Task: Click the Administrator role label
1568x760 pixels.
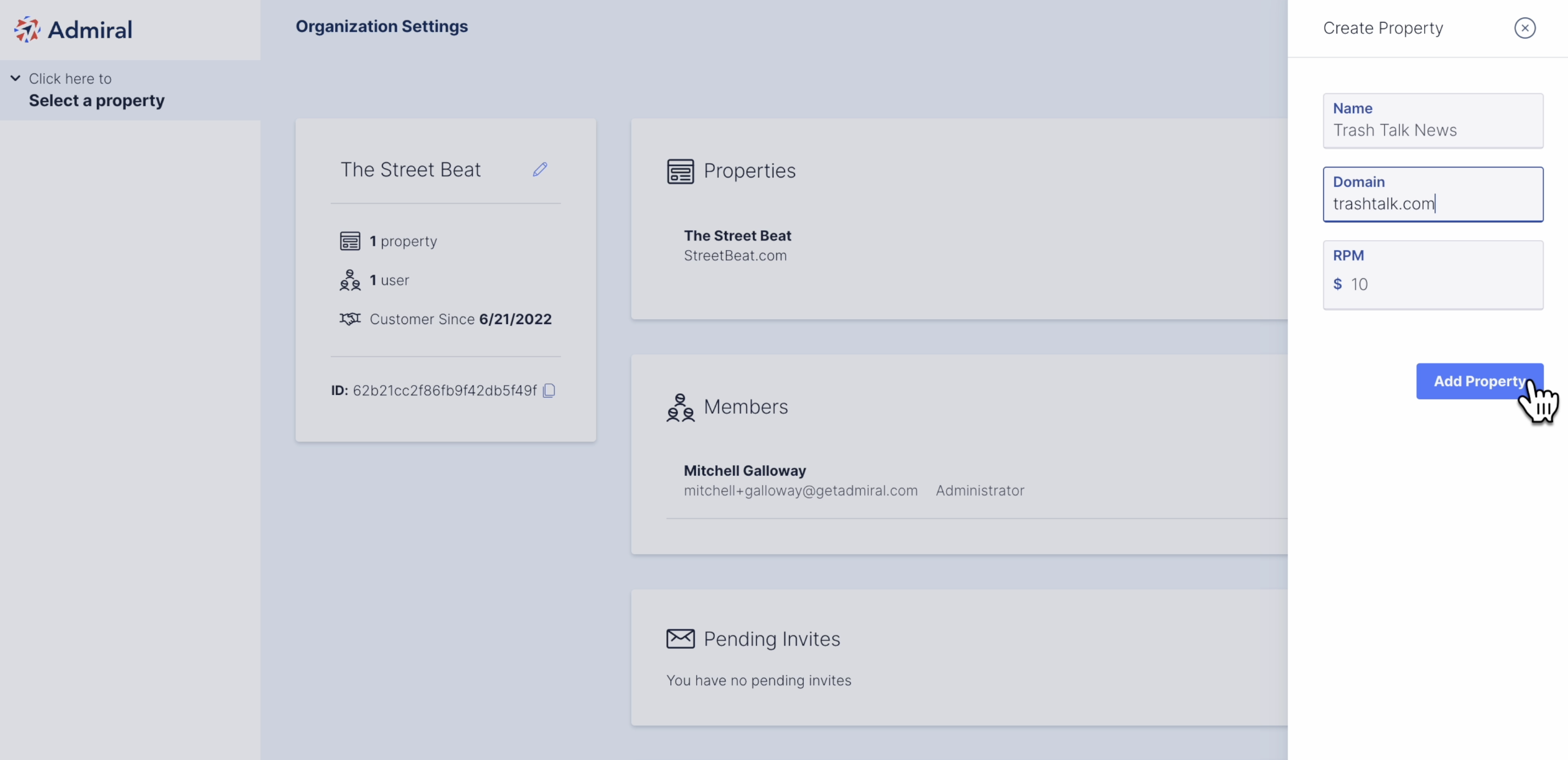Action: pos(979,491)
